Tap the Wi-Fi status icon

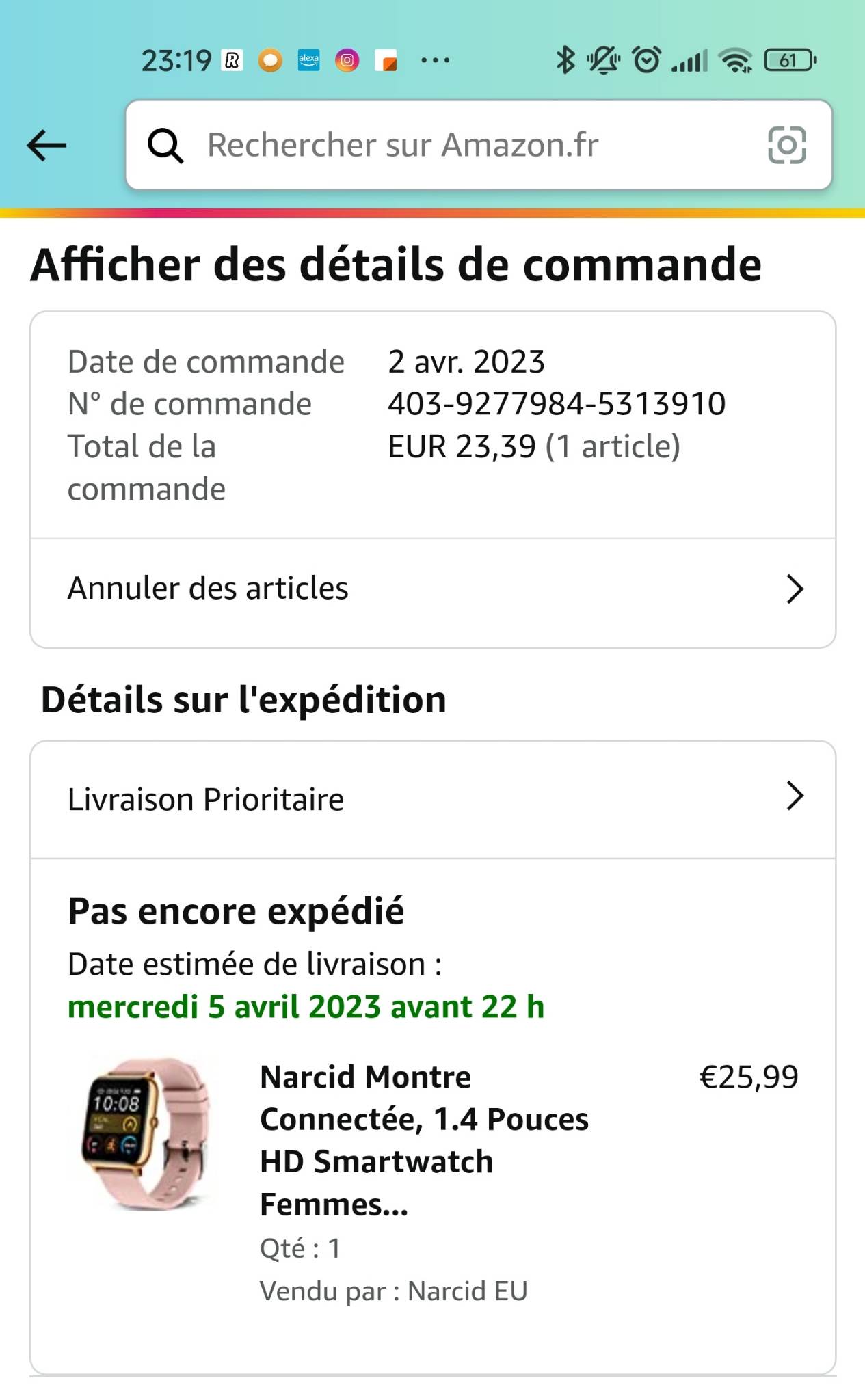point(736,60)
